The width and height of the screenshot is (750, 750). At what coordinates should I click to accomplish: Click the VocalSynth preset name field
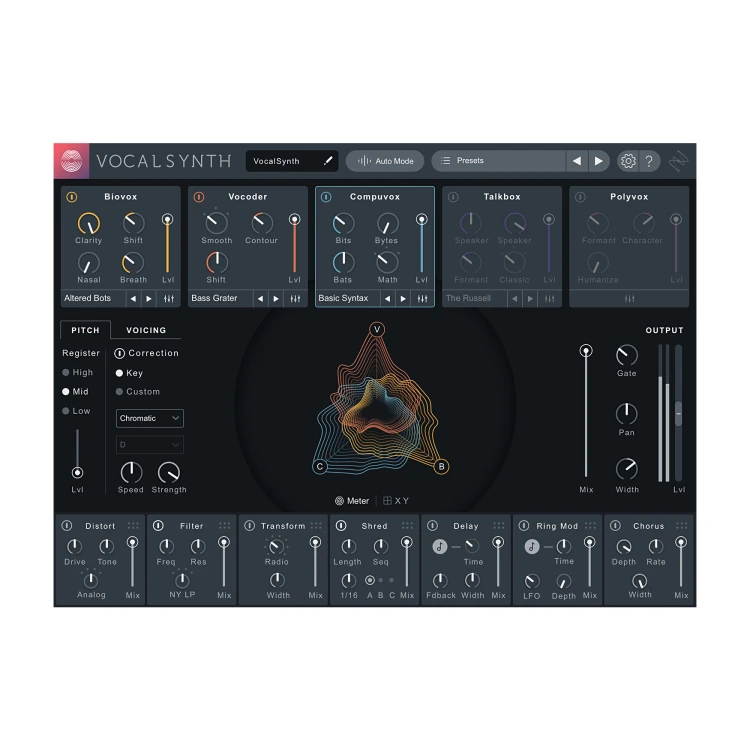click(292, 161)
